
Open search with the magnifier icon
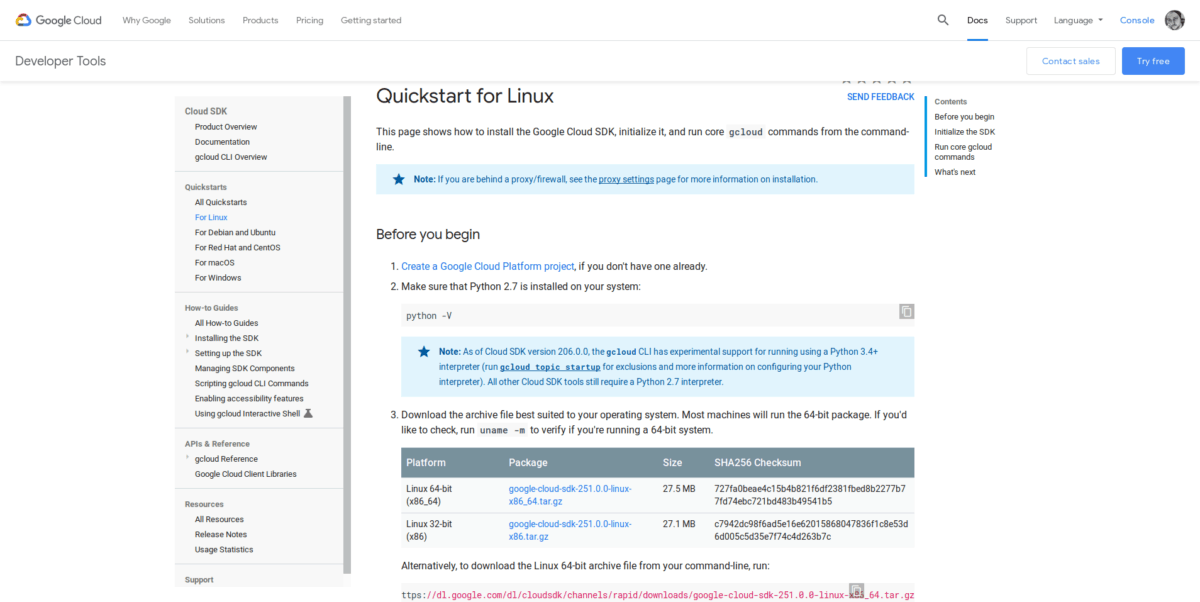(x=943, y=20)
